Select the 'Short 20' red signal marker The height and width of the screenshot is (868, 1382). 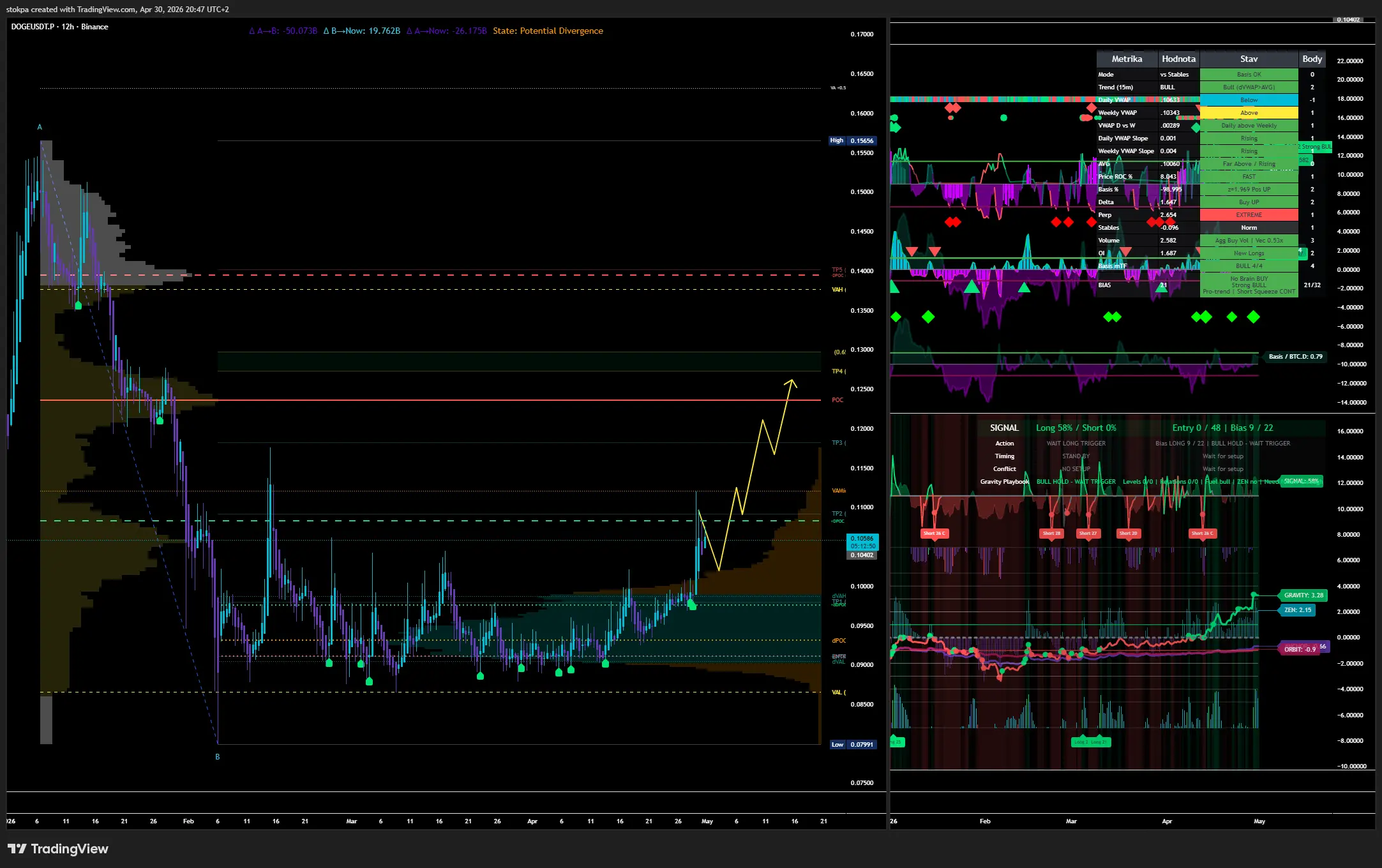[1128, 534]
